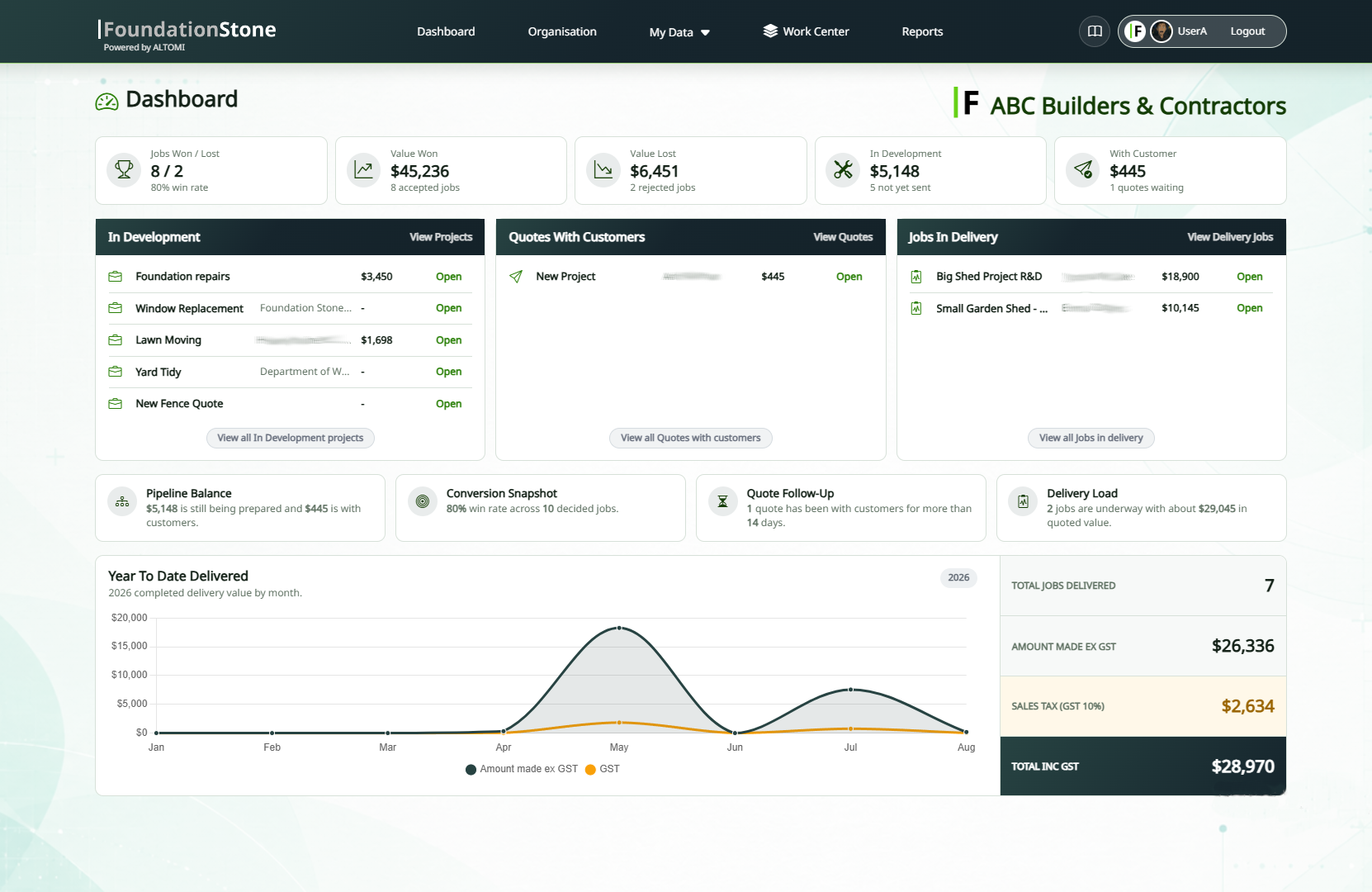Click the Delivery Load clipboard icon
1372x892 pixels.
1023,501
